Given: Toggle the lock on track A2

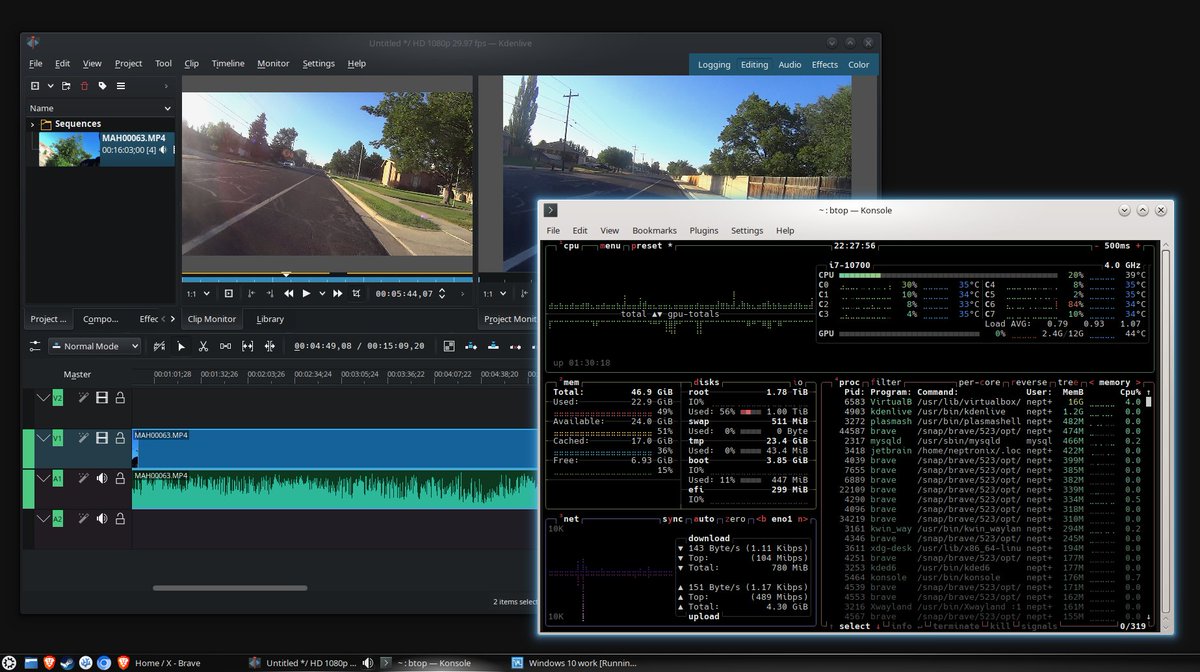Looking at the screenshot, I should (120, 519).
